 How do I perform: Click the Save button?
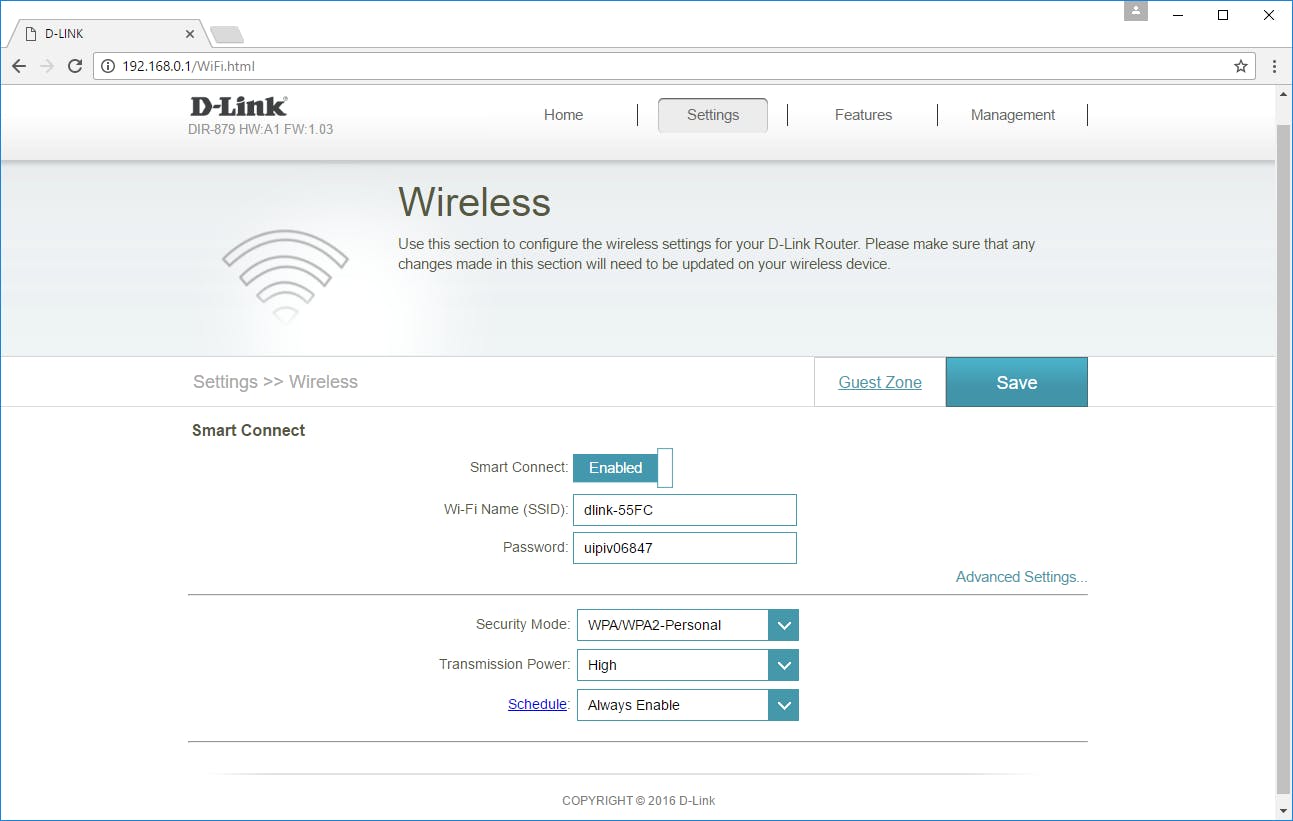coord(1017,382)
